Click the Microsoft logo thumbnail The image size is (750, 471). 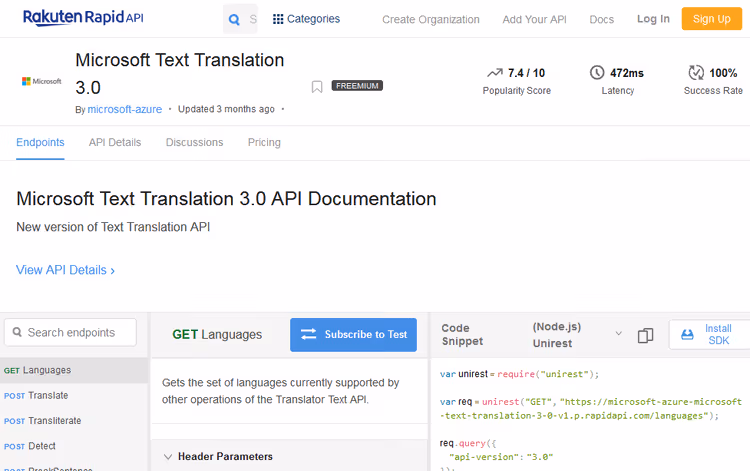click(x=42, y=81)
